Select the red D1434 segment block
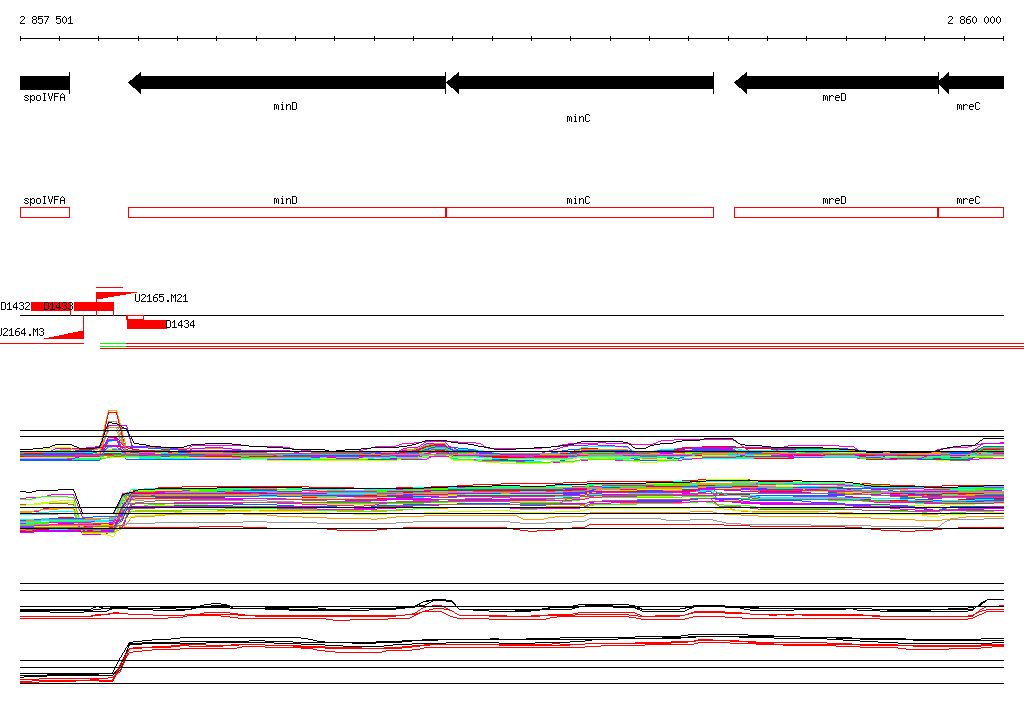Screen dimensions: 1024x714 [146, 324]
